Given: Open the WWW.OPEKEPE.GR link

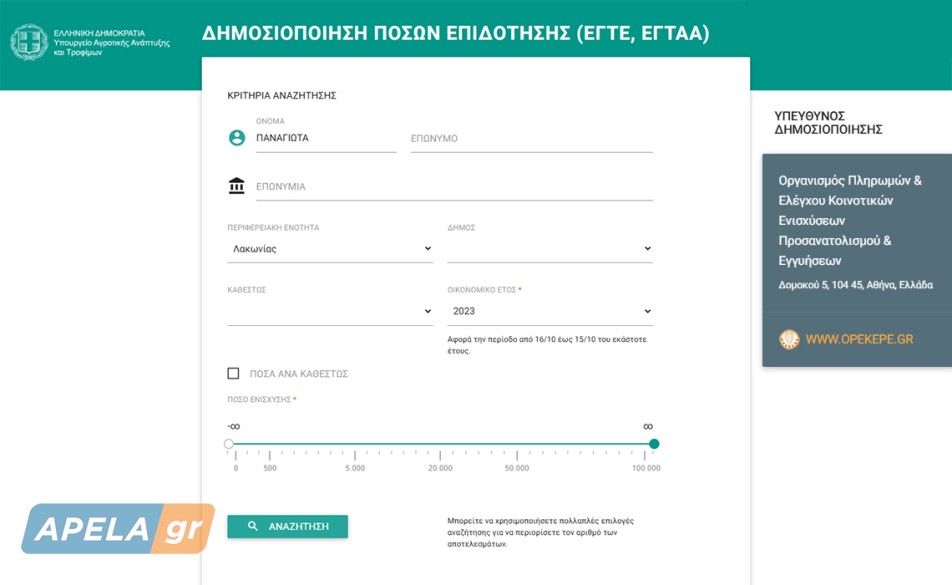Looking at the screenshot, I should [859, 339].
